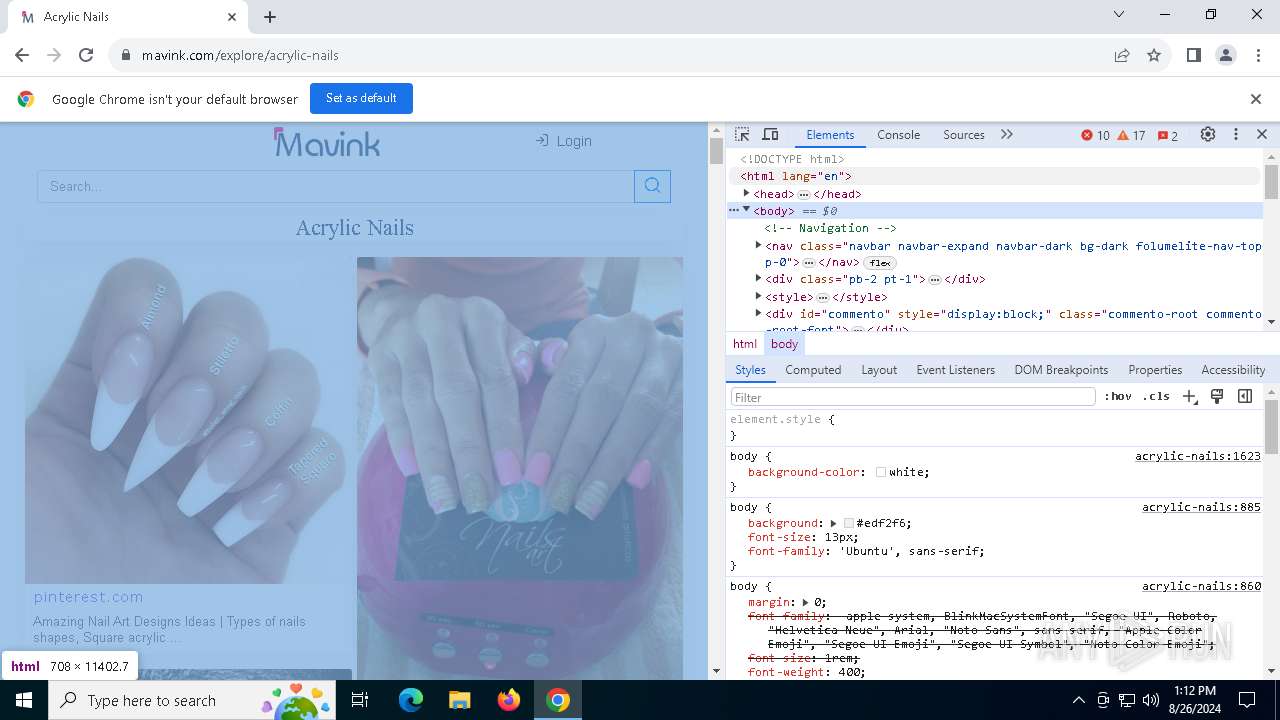1280x720 pixels.
Task: Click the issues count 2
Action: point(1168,136)
